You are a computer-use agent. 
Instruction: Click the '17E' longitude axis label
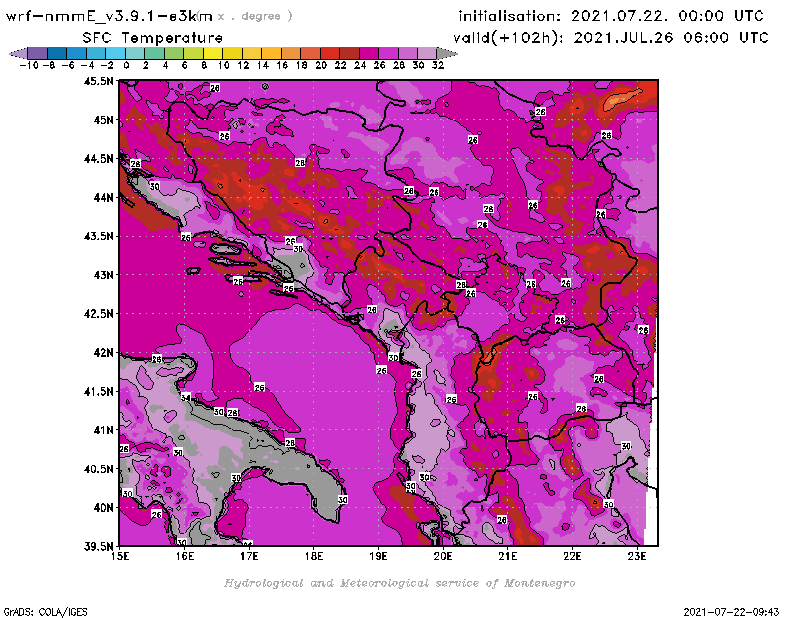(249, 556)
